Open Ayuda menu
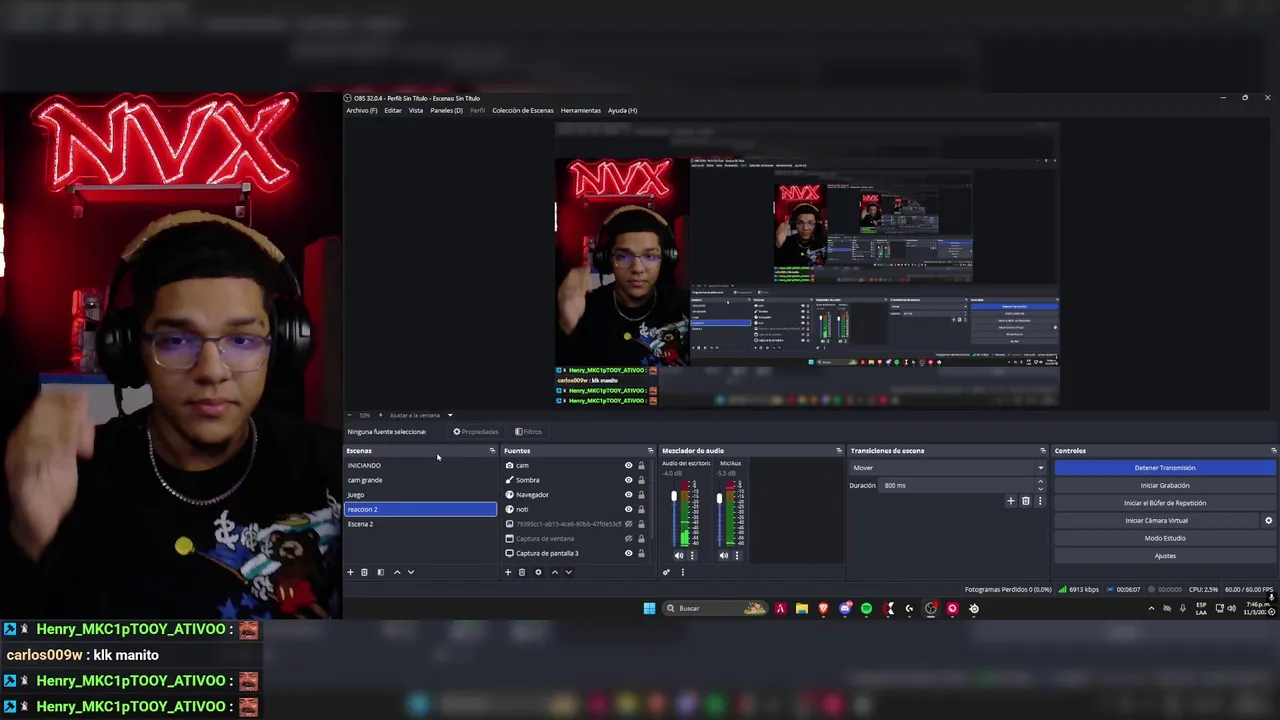Viewport: 1280px width, 720px height. 622,110
